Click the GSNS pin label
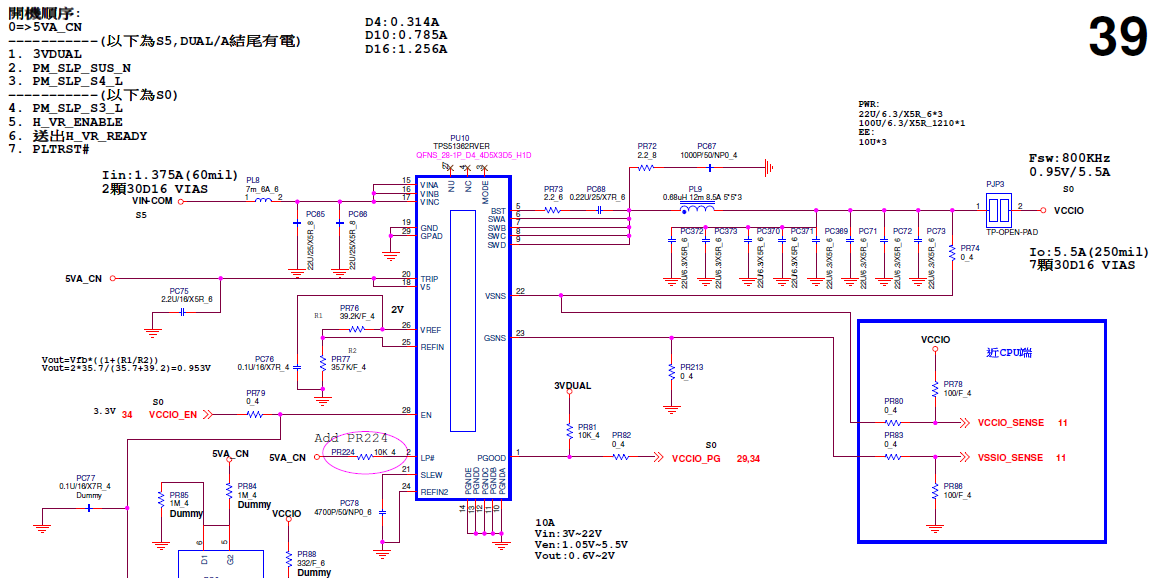The image size is (1154, 578). pyautogui.click(x=495, y=339)
